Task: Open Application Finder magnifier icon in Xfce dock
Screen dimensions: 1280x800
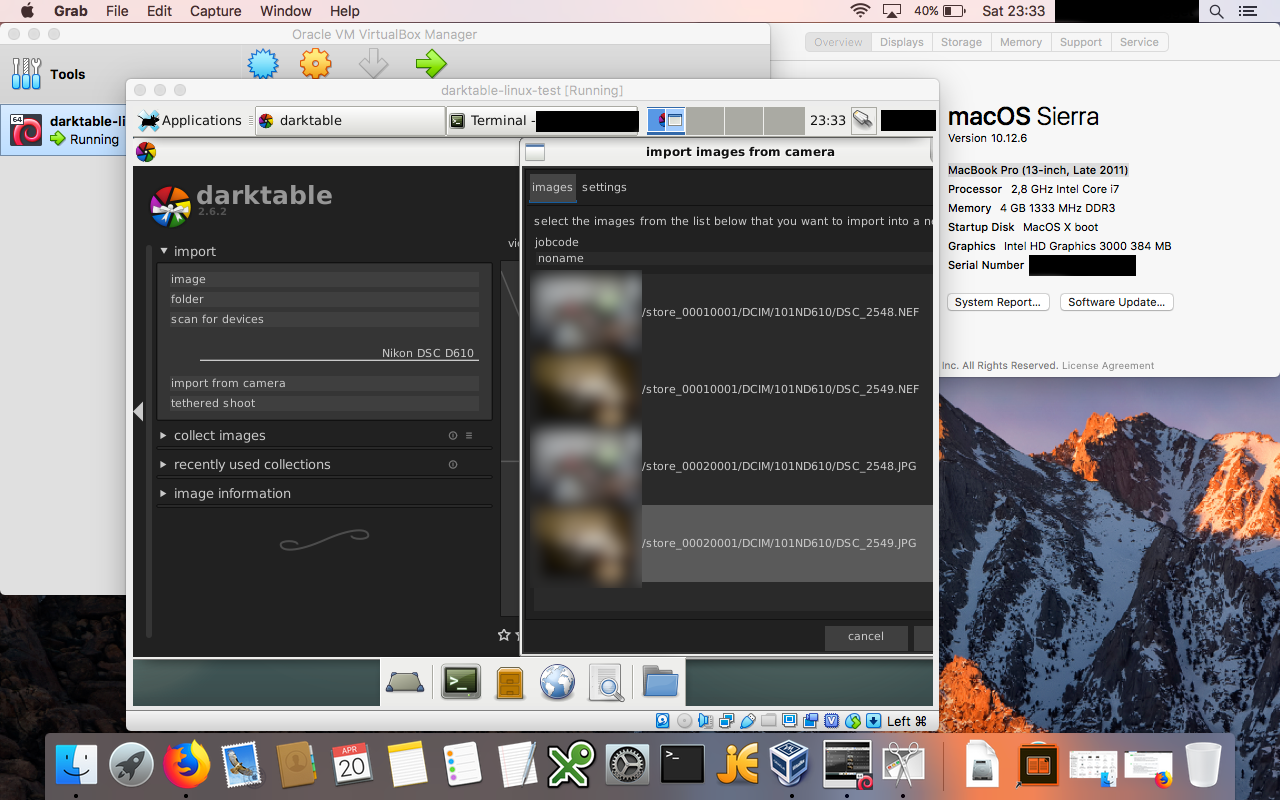Action: click(x=607, y=683)
